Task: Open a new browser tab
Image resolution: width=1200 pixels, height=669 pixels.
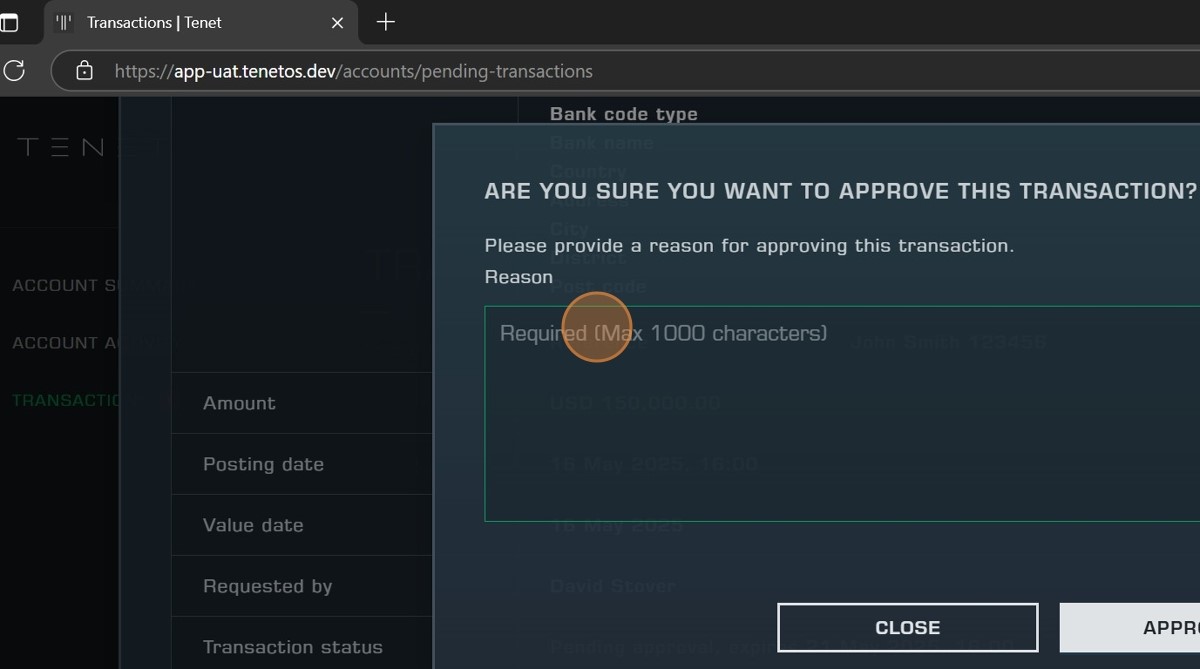Action: coord(385,22)
